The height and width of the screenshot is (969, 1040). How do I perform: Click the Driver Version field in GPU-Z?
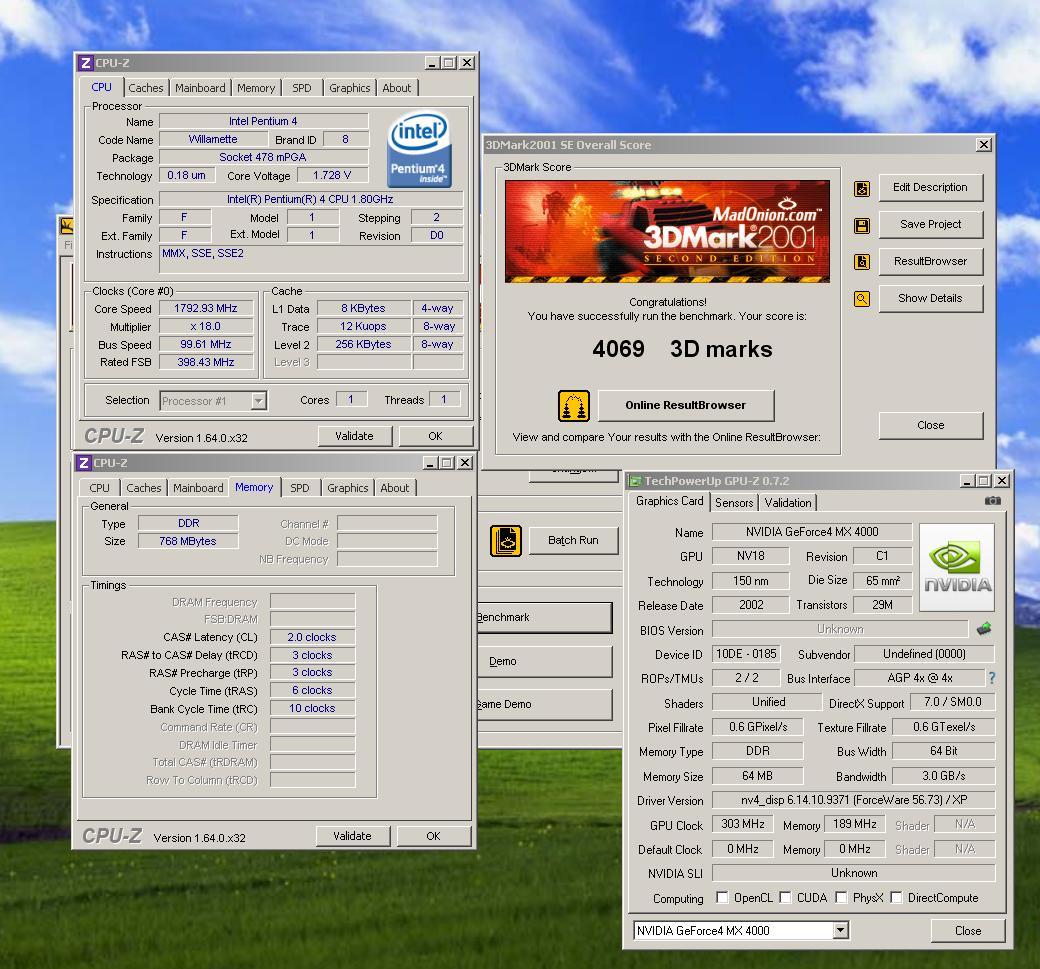point(854,800)
